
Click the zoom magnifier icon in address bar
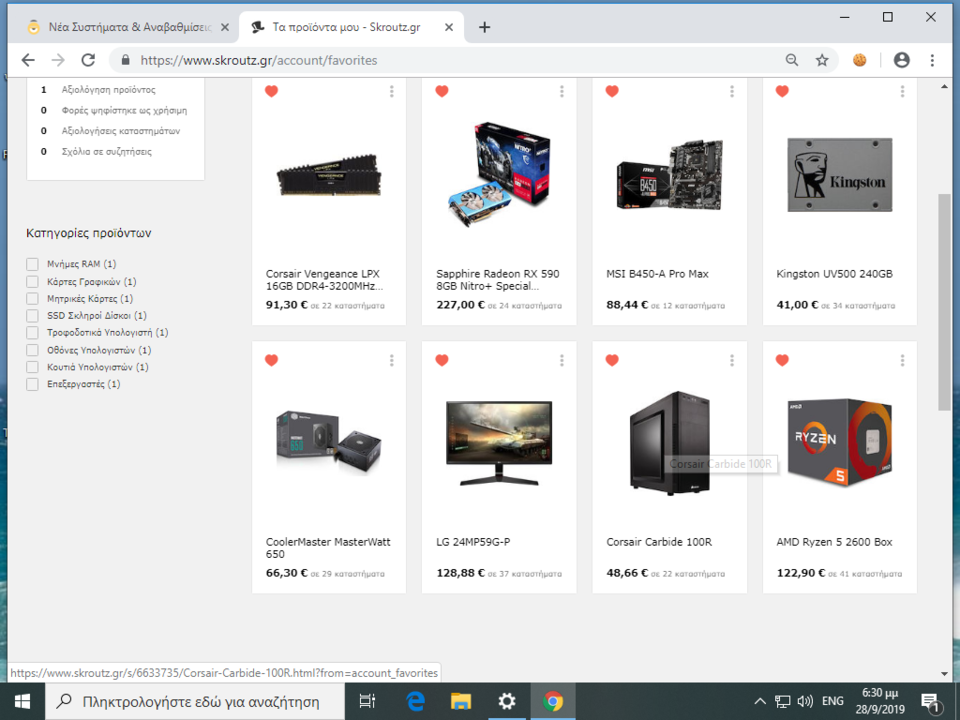click(x=792, y=60)
